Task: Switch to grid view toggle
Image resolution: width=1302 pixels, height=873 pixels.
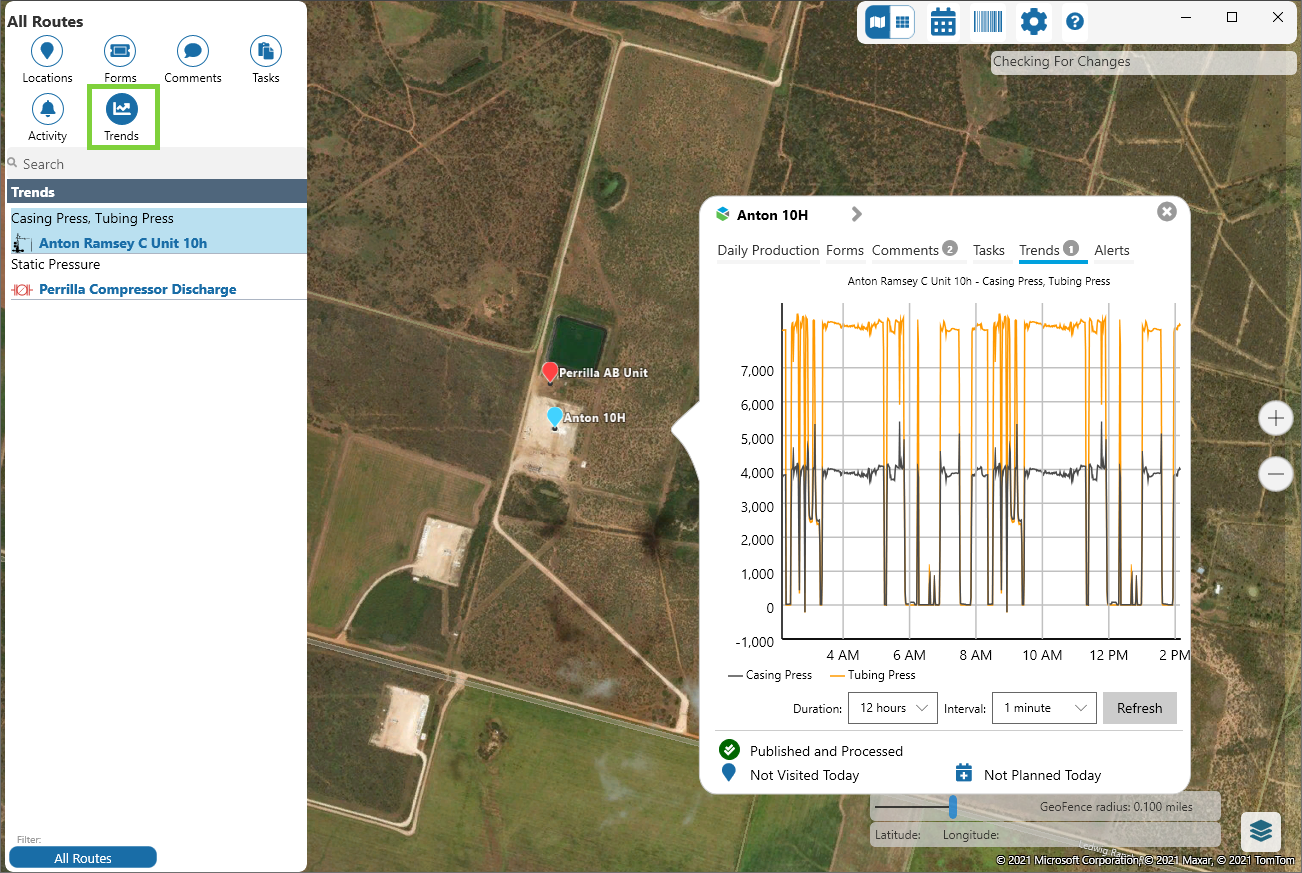Action: point(902,22)
